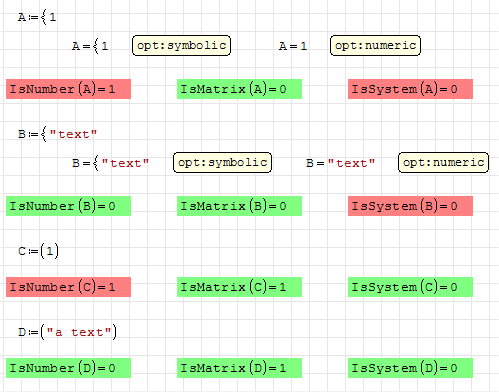The image size is (499, 392).
Task: Select the green IsMatrix(C)=1 region
Action: [x=239, y=287]
